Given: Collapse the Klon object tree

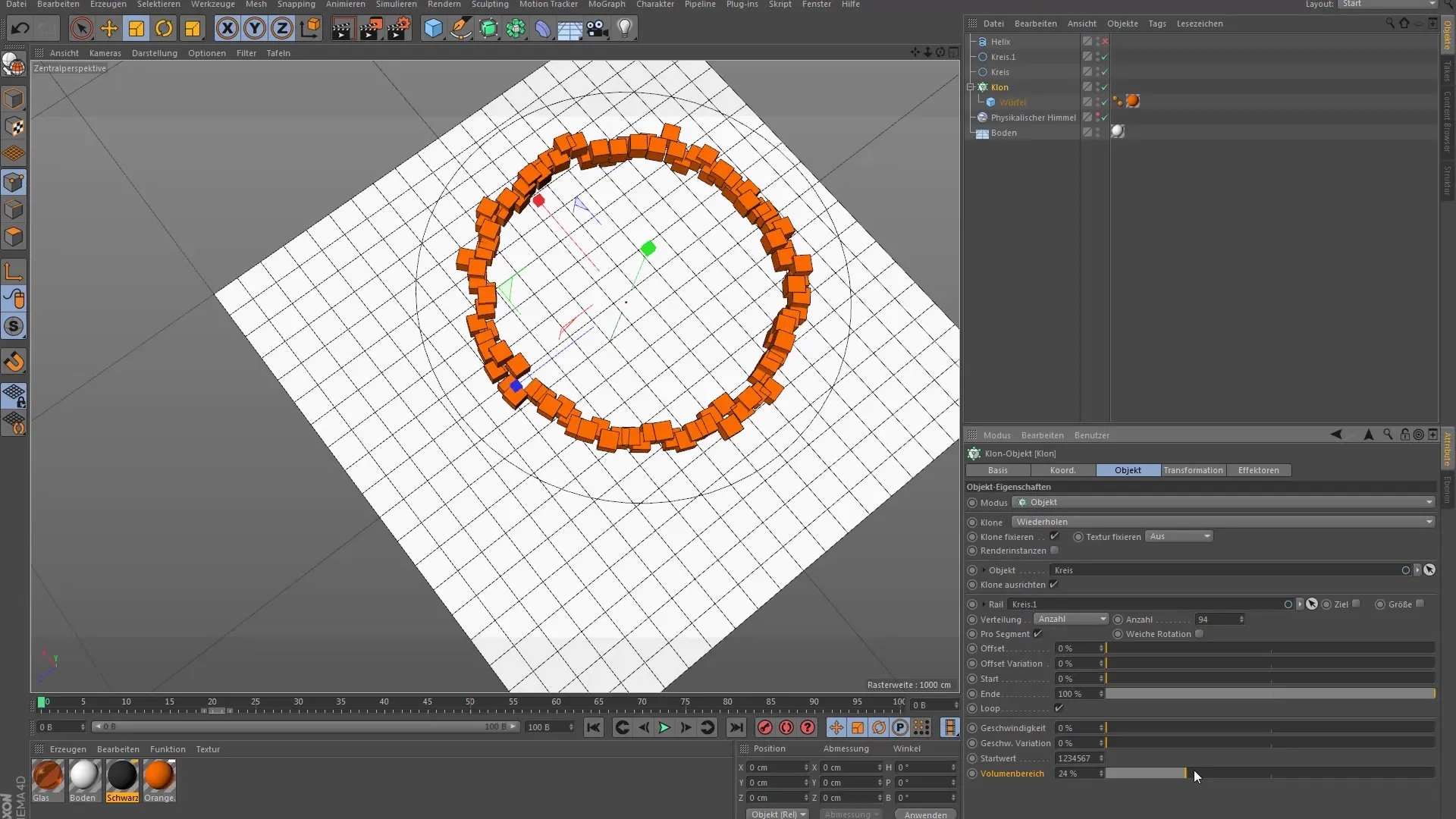Looking at the screenshot, I should coord(971,87).
